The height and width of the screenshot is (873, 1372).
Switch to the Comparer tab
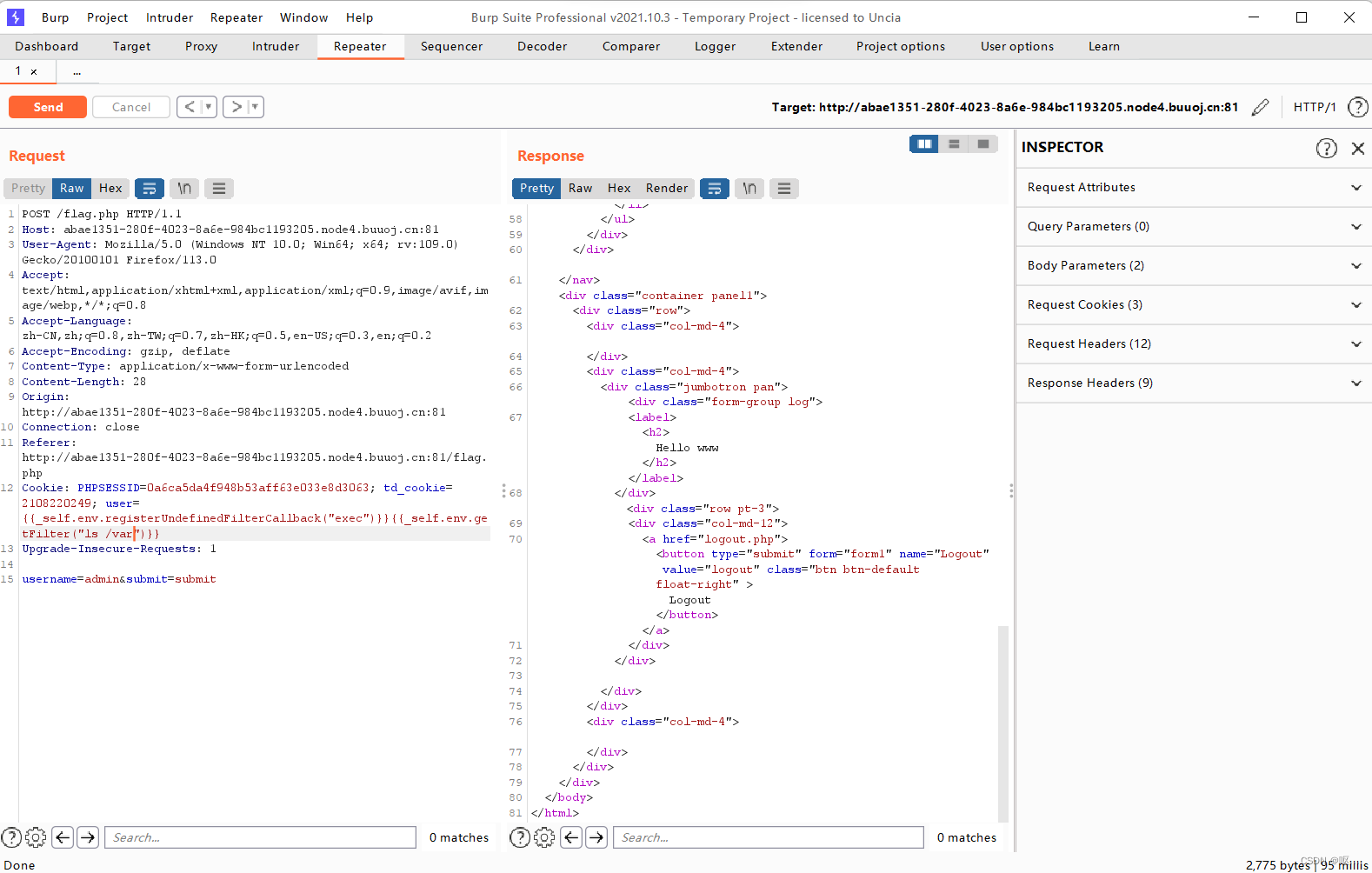point(630,46)
